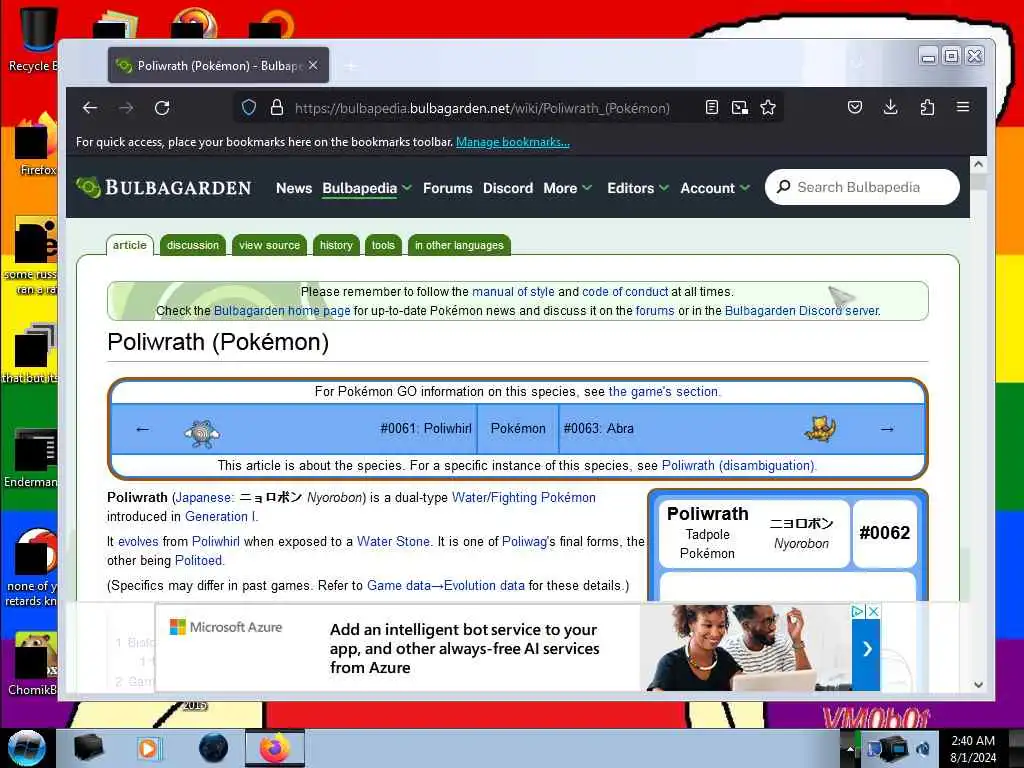Open a new tab with the plus button
The width and height of the screenshot is (1024, 768).
(x=351, y=66)
